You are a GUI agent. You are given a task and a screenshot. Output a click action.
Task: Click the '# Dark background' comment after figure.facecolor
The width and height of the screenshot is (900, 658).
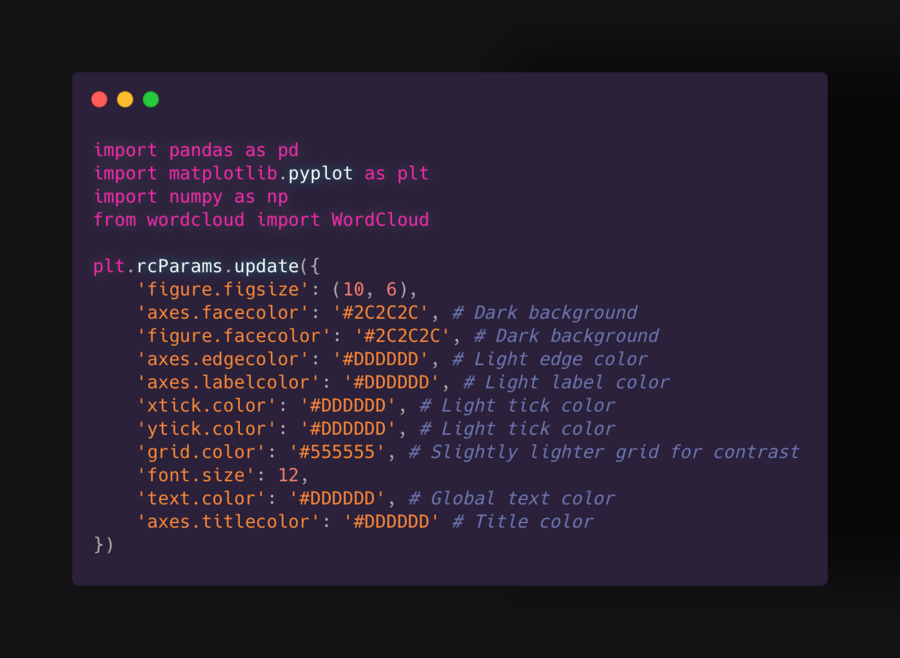click(x=566, y=336)
